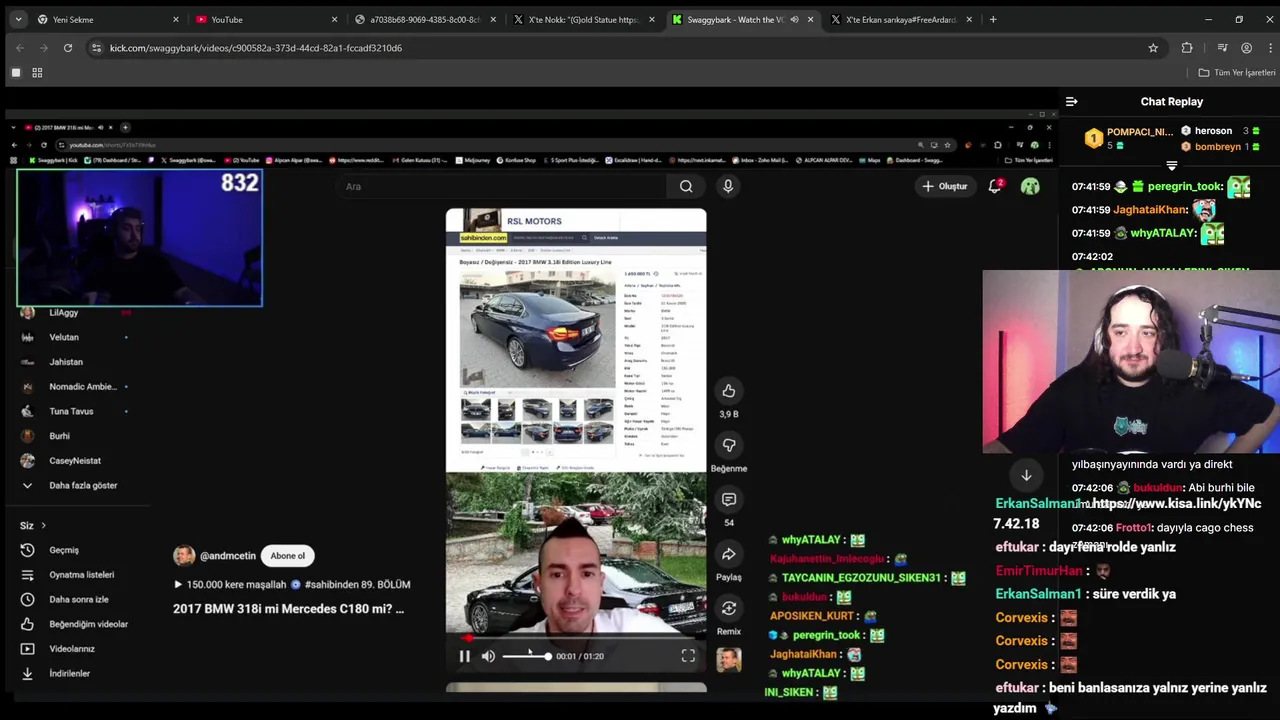This screenshot has height=720, width=1280.
Task: Switch to the Yeni Sekme tab
Action: click(x=108, y=19)
